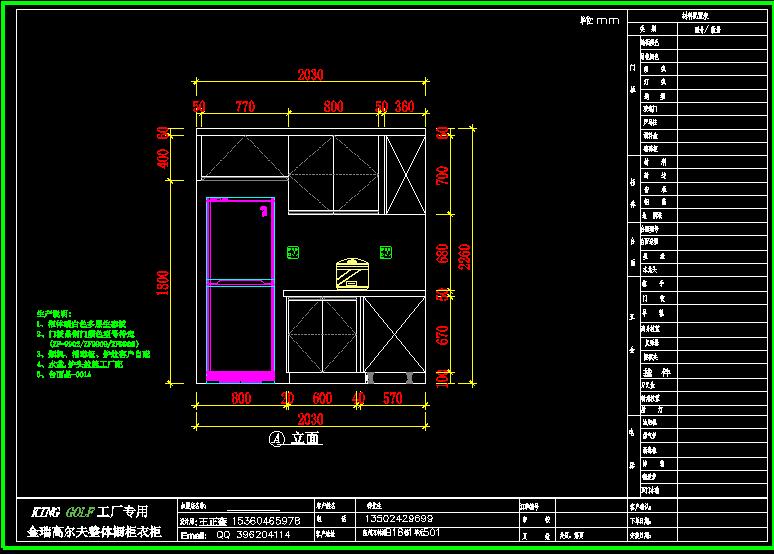This screenshot has width=774, height=554.
Task: Click the 2030 dimension on the topmost dimension line
Action: pos(310,75)
